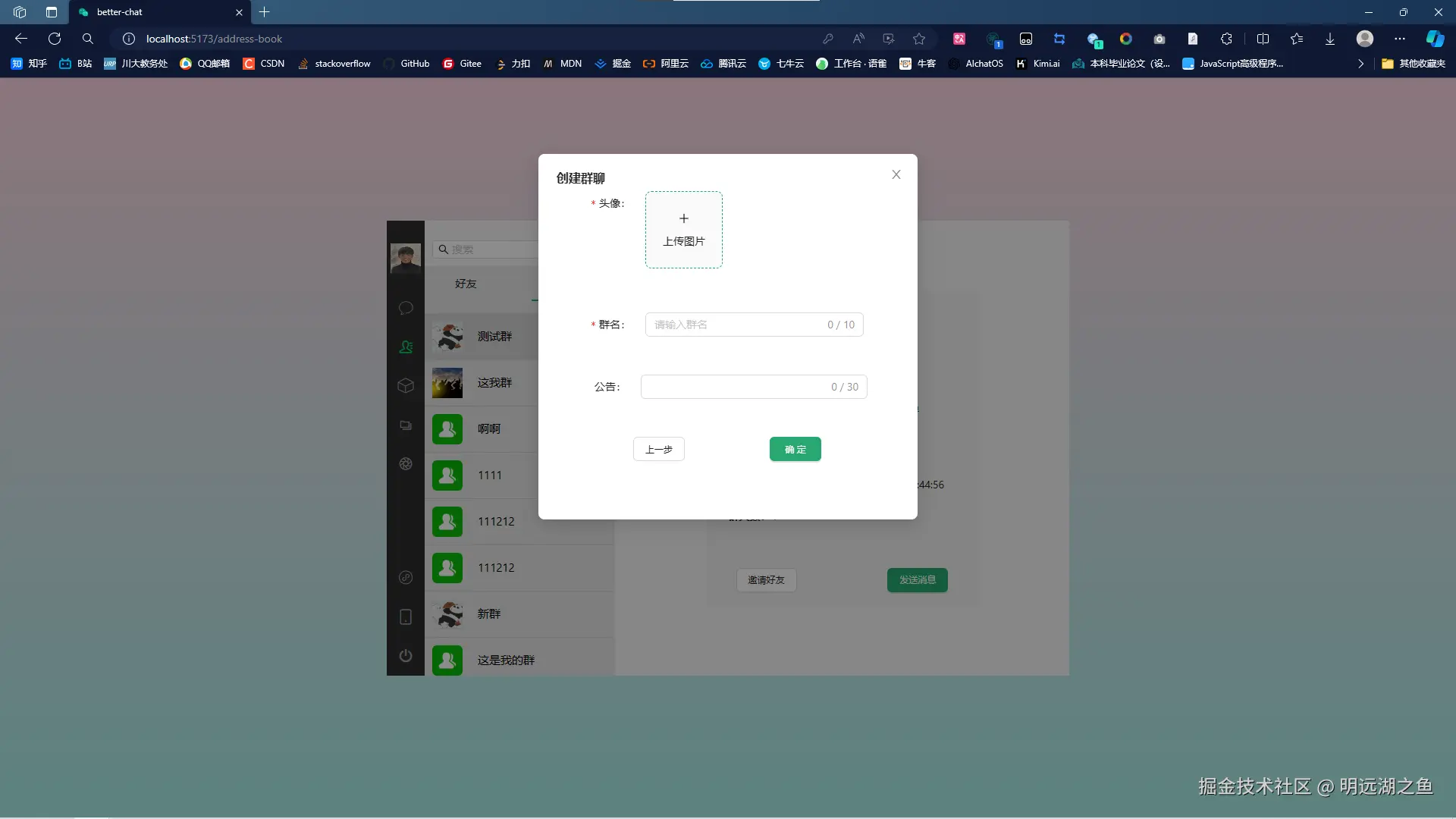Click the link sidebar icon
1456x819 pixels.
click(x=406, y=579)
